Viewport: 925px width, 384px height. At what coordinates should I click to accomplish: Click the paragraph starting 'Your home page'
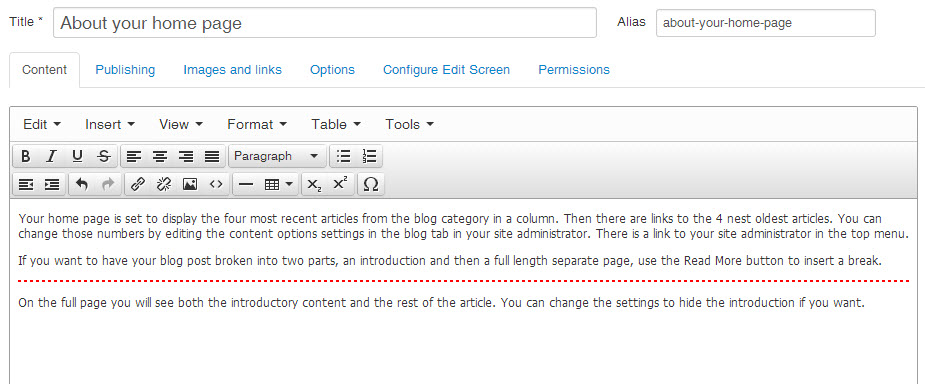(463, 226)
